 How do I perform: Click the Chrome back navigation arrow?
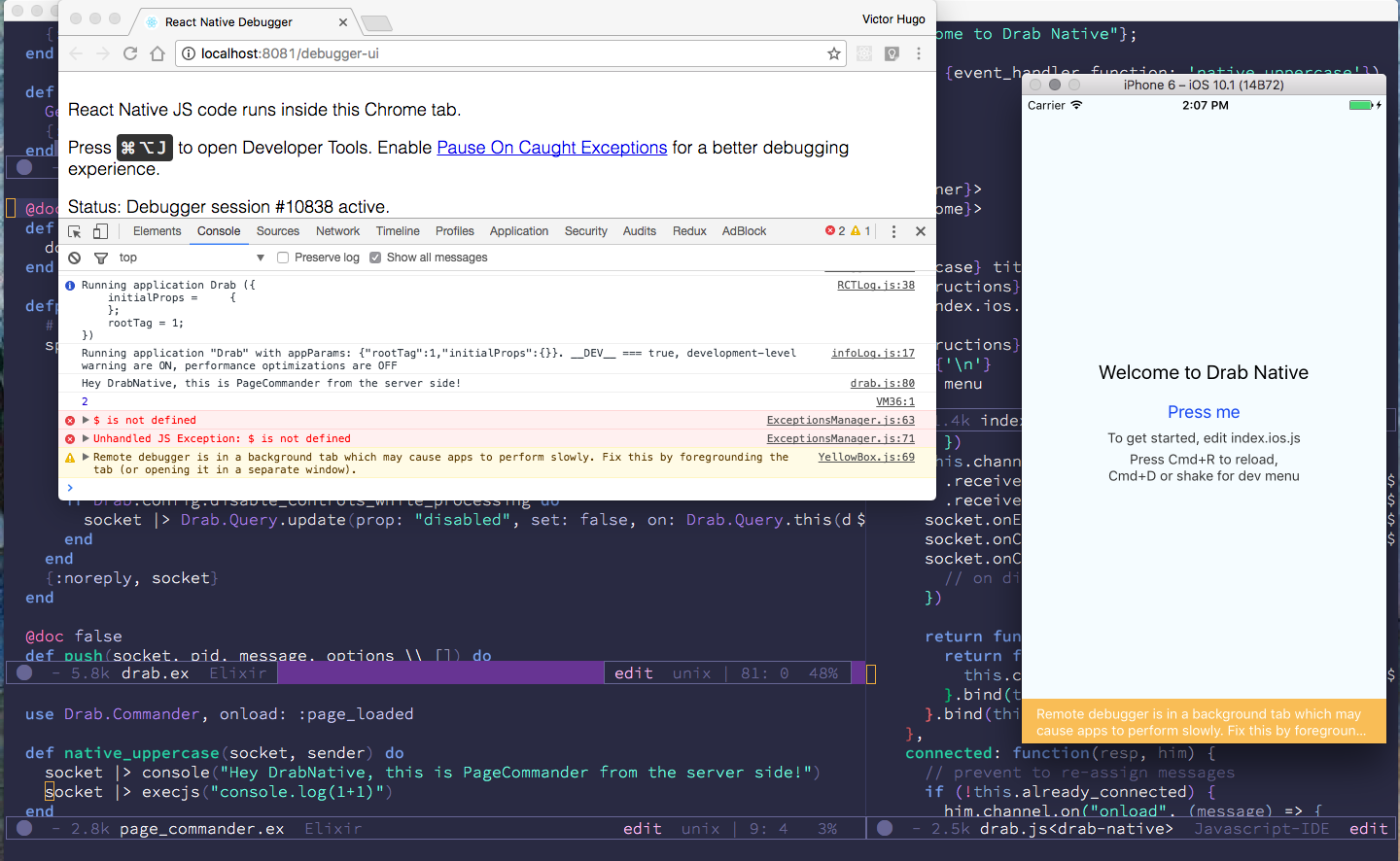[x=77, y=53]
